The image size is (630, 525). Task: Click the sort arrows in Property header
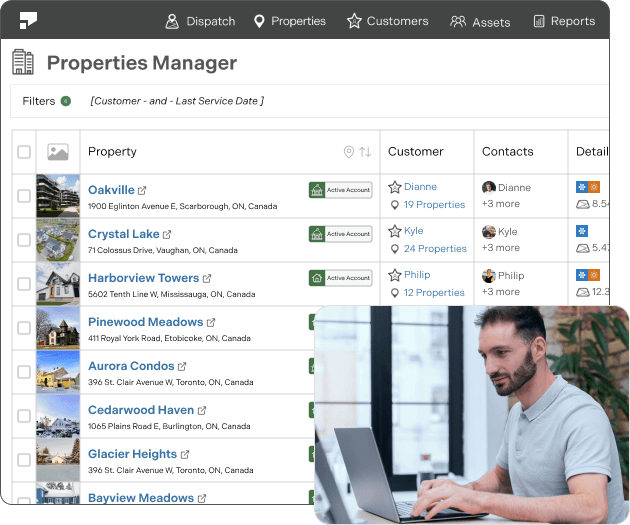[x=365, y=152]
